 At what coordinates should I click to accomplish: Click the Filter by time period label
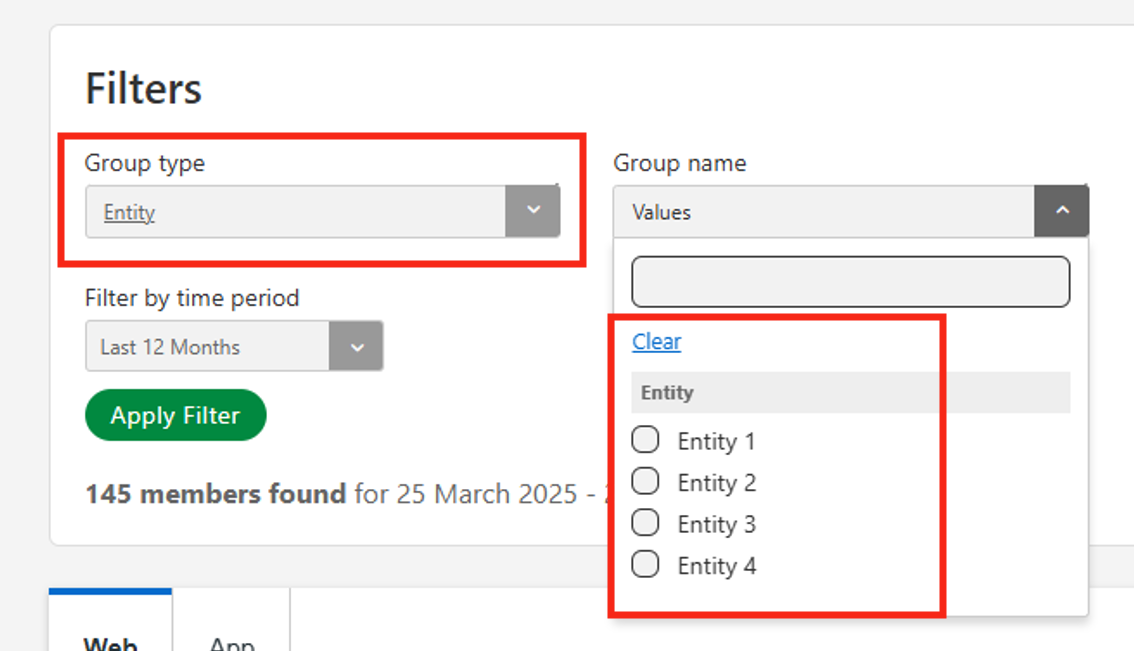192,298
